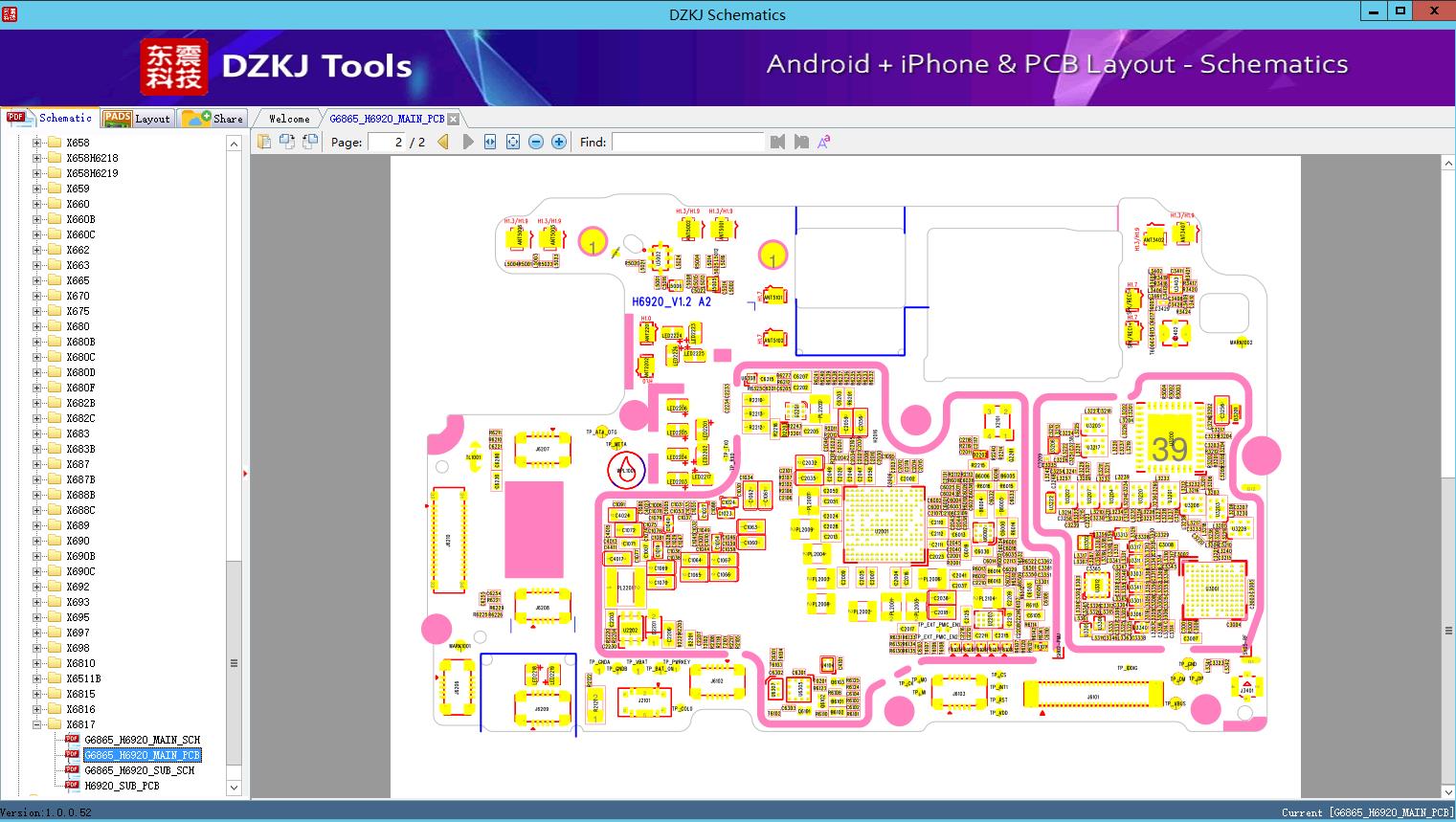Click the Find text field
The image size is (1456, 822).
tap(687, 142)
